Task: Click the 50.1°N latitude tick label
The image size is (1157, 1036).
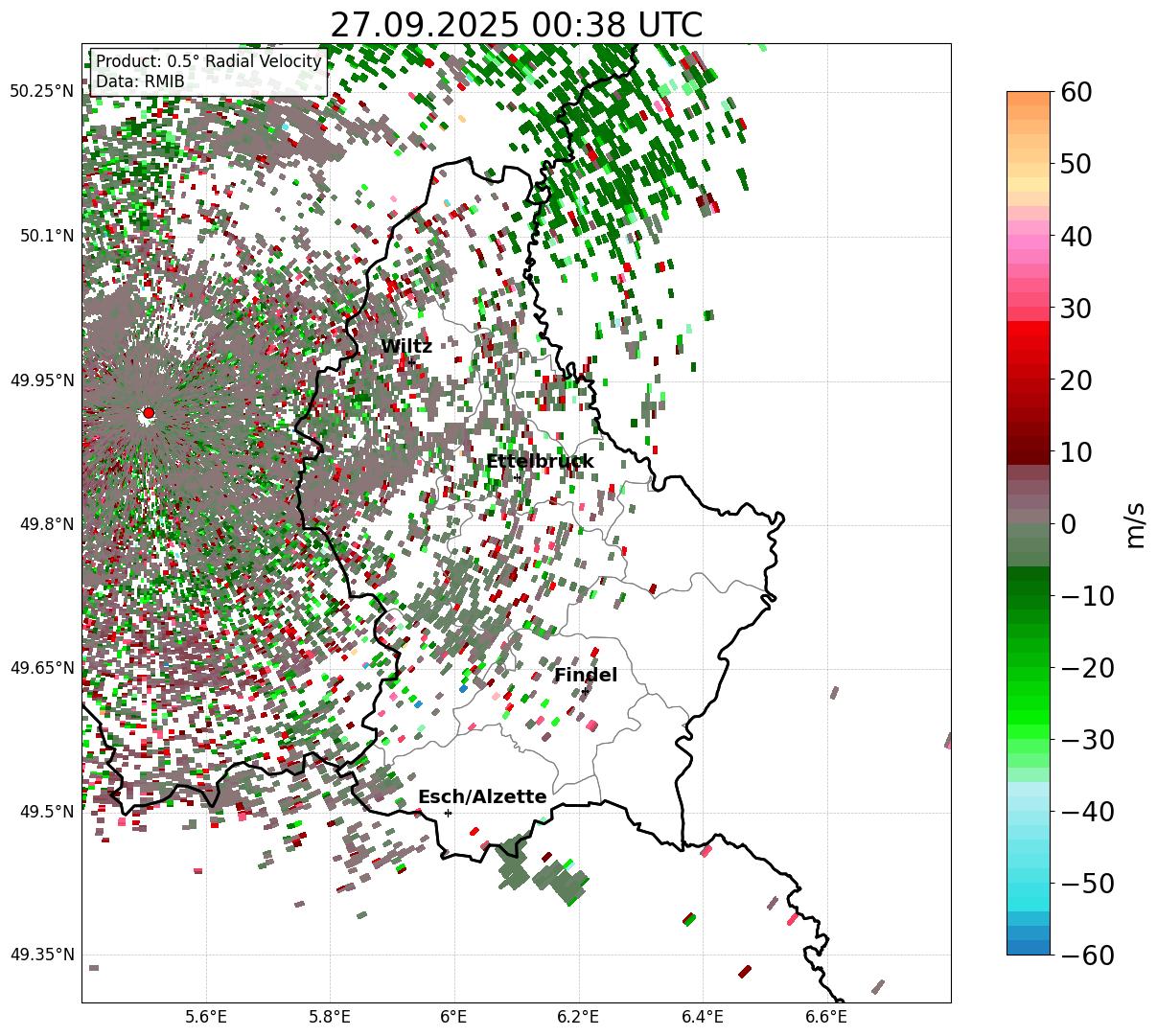Action: [x=46, y=236]
